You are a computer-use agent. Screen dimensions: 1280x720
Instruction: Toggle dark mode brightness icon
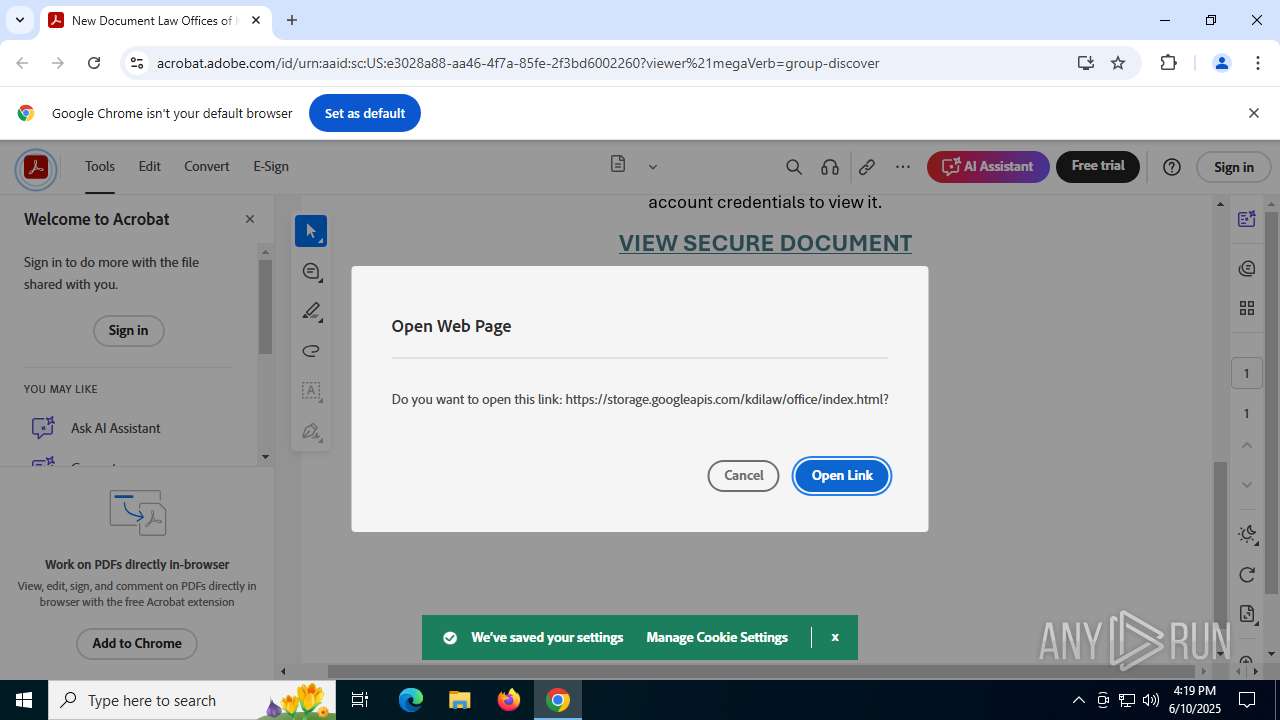coord(1246,534)
